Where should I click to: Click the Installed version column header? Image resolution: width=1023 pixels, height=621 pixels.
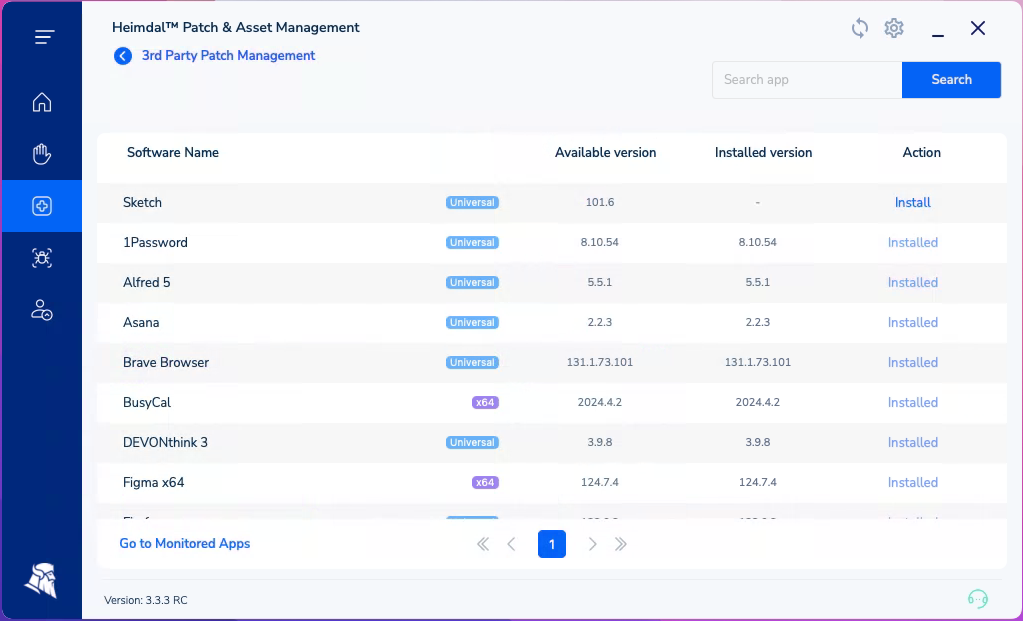click(x=763, y=153)
